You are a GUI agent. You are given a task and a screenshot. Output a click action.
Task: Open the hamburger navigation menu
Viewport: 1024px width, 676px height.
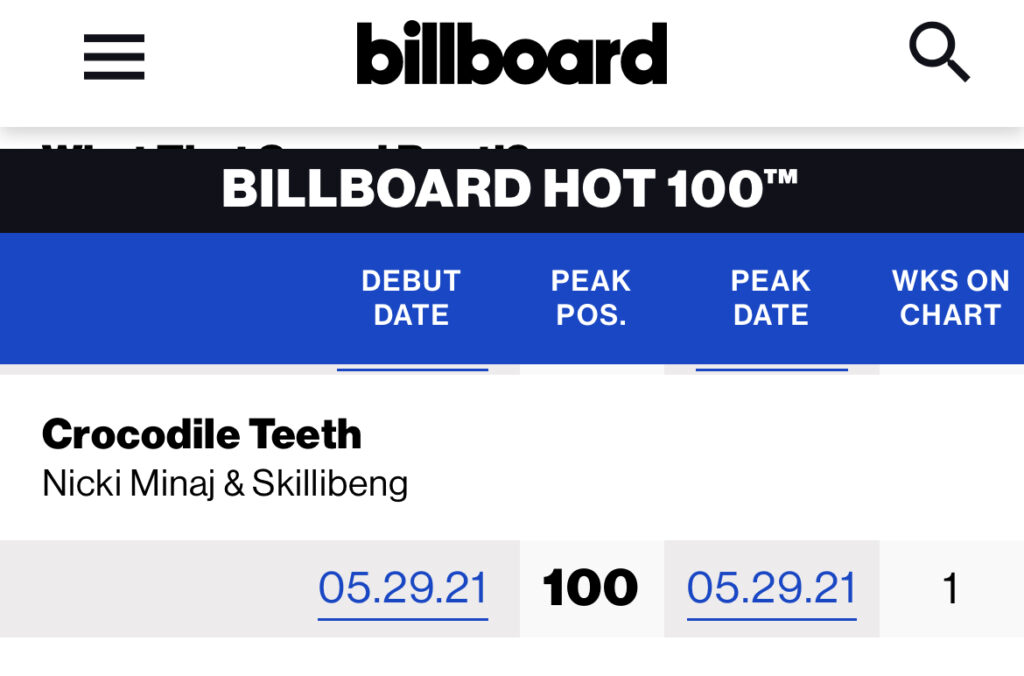[x=114, y=57]
